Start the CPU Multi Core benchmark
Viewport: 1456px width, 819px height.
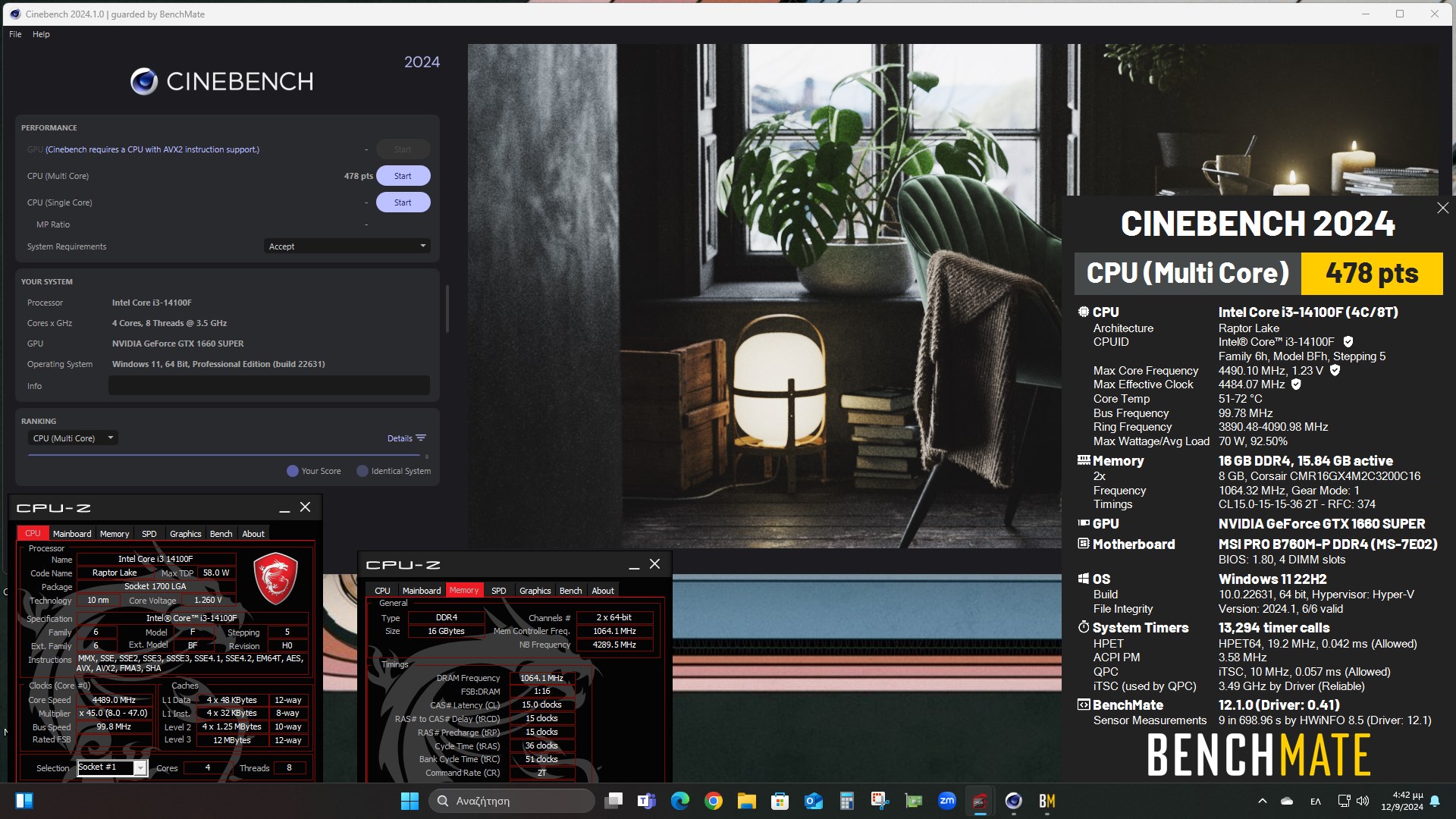[403, 176]
